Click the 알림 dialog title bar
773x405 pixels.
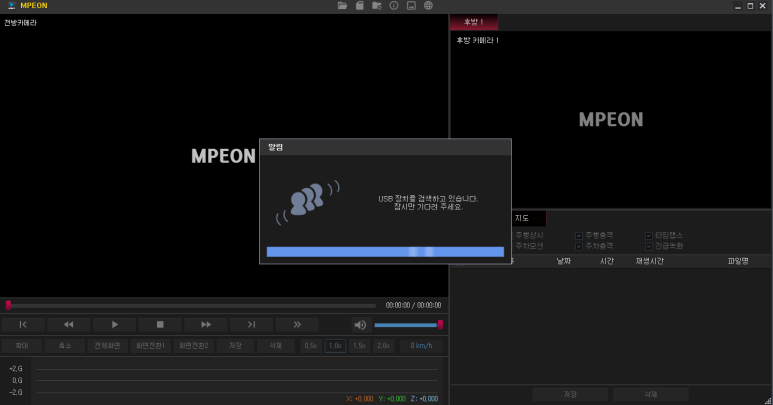(x=386, y=147)
